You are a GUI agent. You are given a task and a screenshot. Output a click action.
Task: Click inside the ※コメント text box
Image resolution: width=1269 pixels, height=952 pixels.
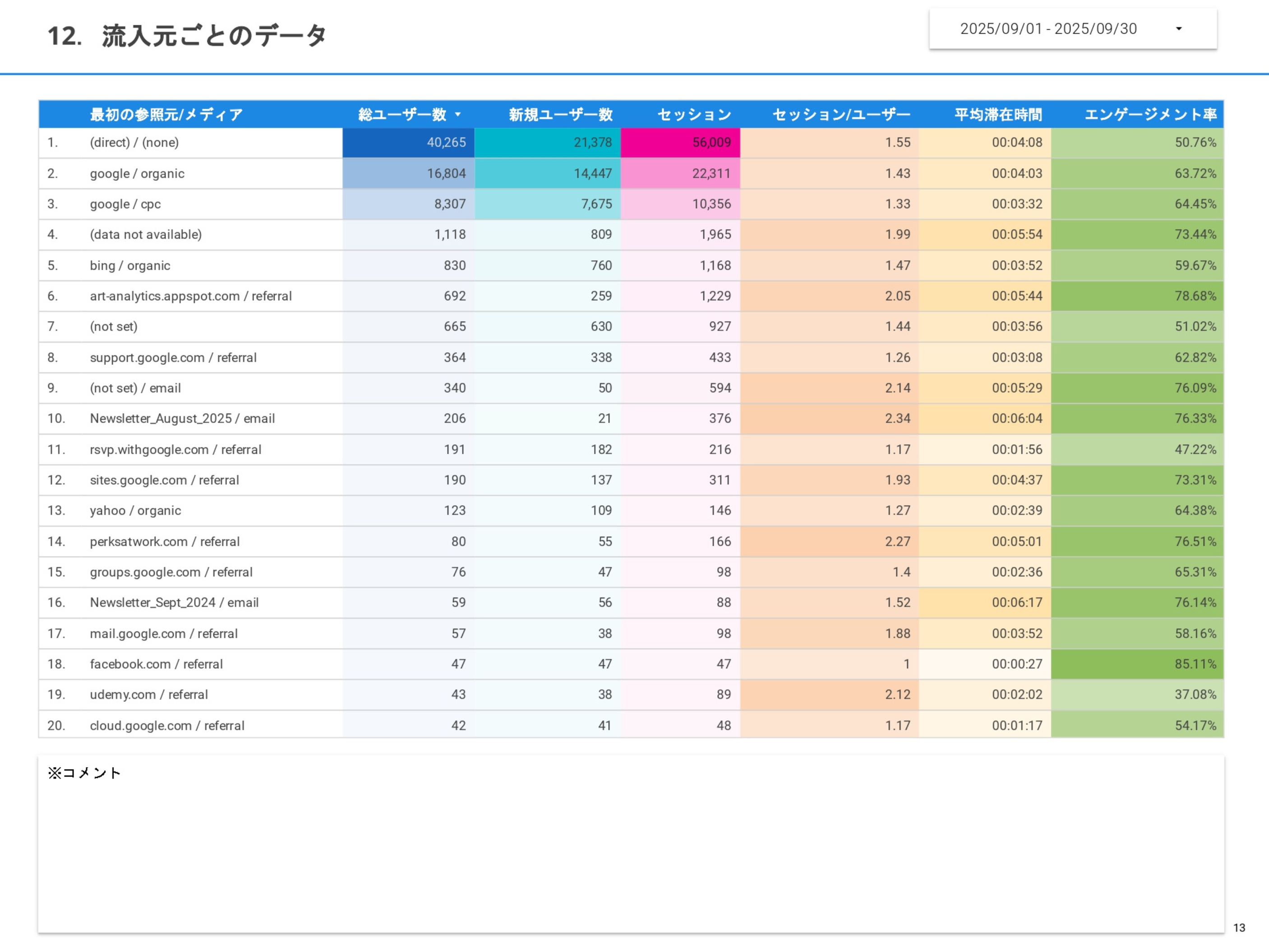tap(631, 849)
